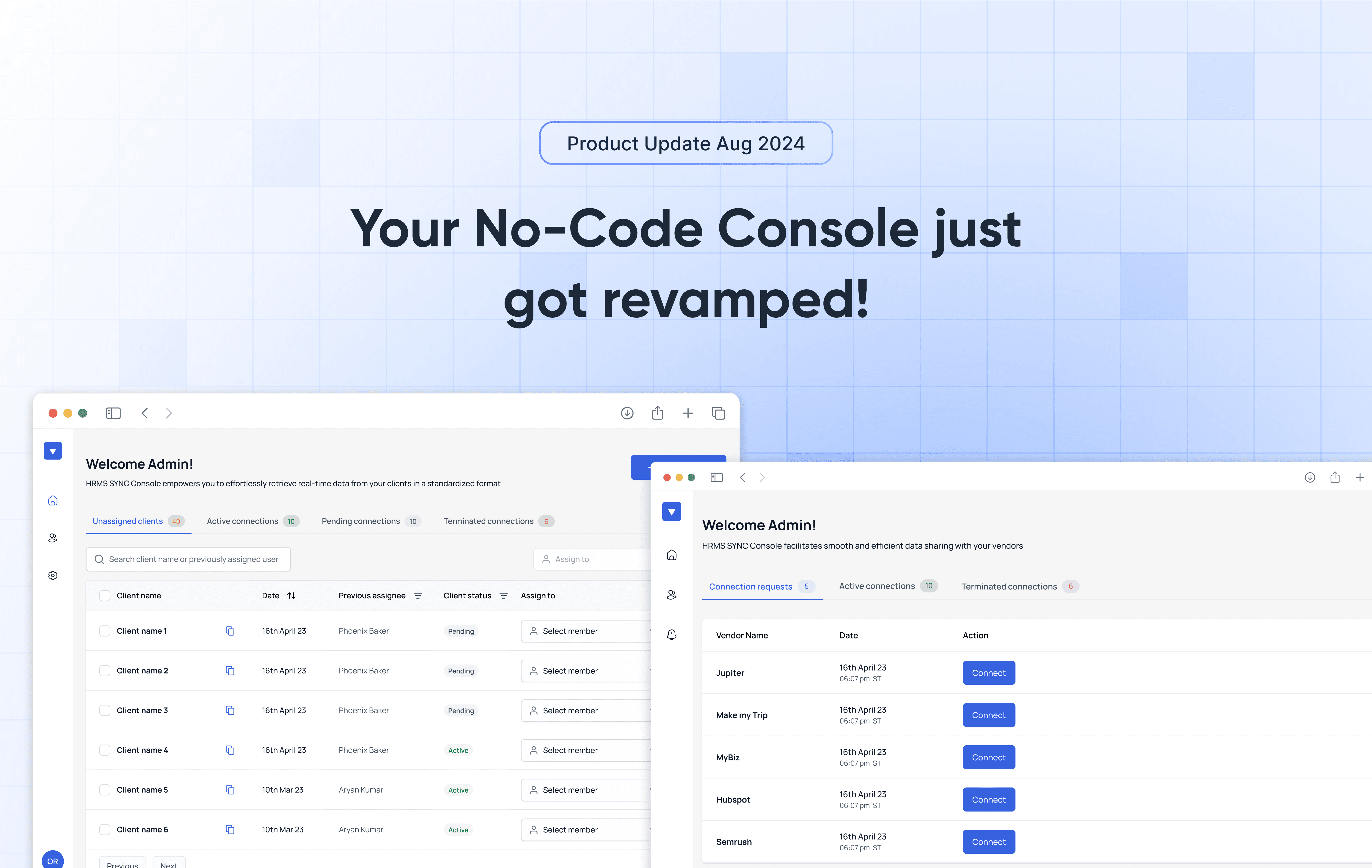Image resolution: width=1372 pixels, height=868 pixels.
Task: Open Select member for Client name 2
Action: (586, 671)
